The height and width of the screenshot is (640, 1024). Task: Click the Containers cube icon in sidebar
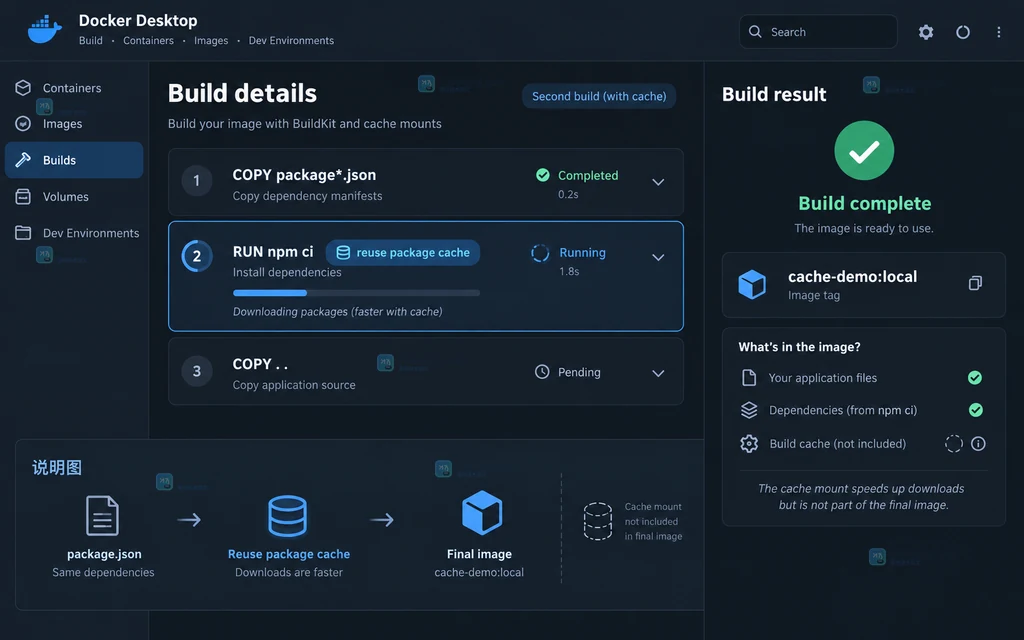point(23,88)
